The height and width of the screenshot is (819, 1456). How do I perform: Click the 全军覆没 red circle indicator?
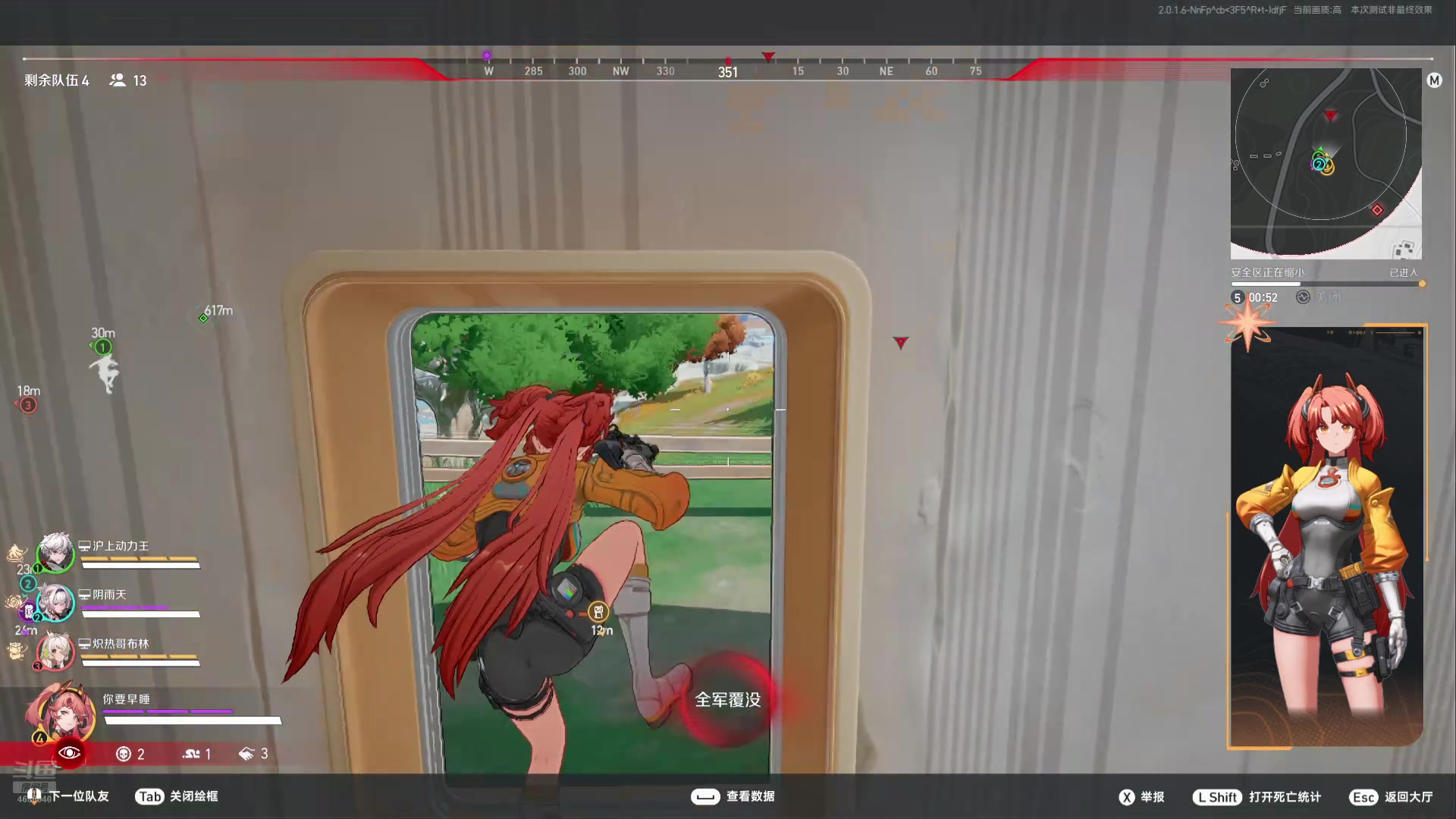point(728,700)
